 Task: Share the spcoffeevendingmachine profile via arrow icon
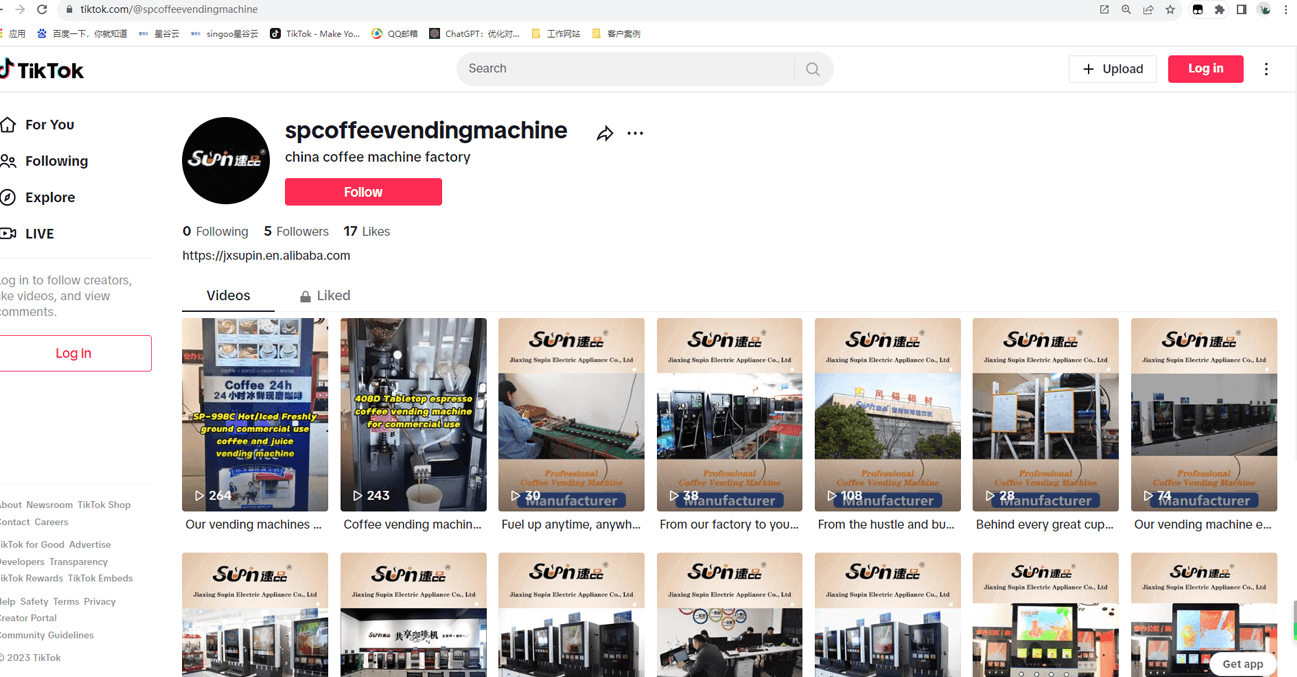click(605, 133)
